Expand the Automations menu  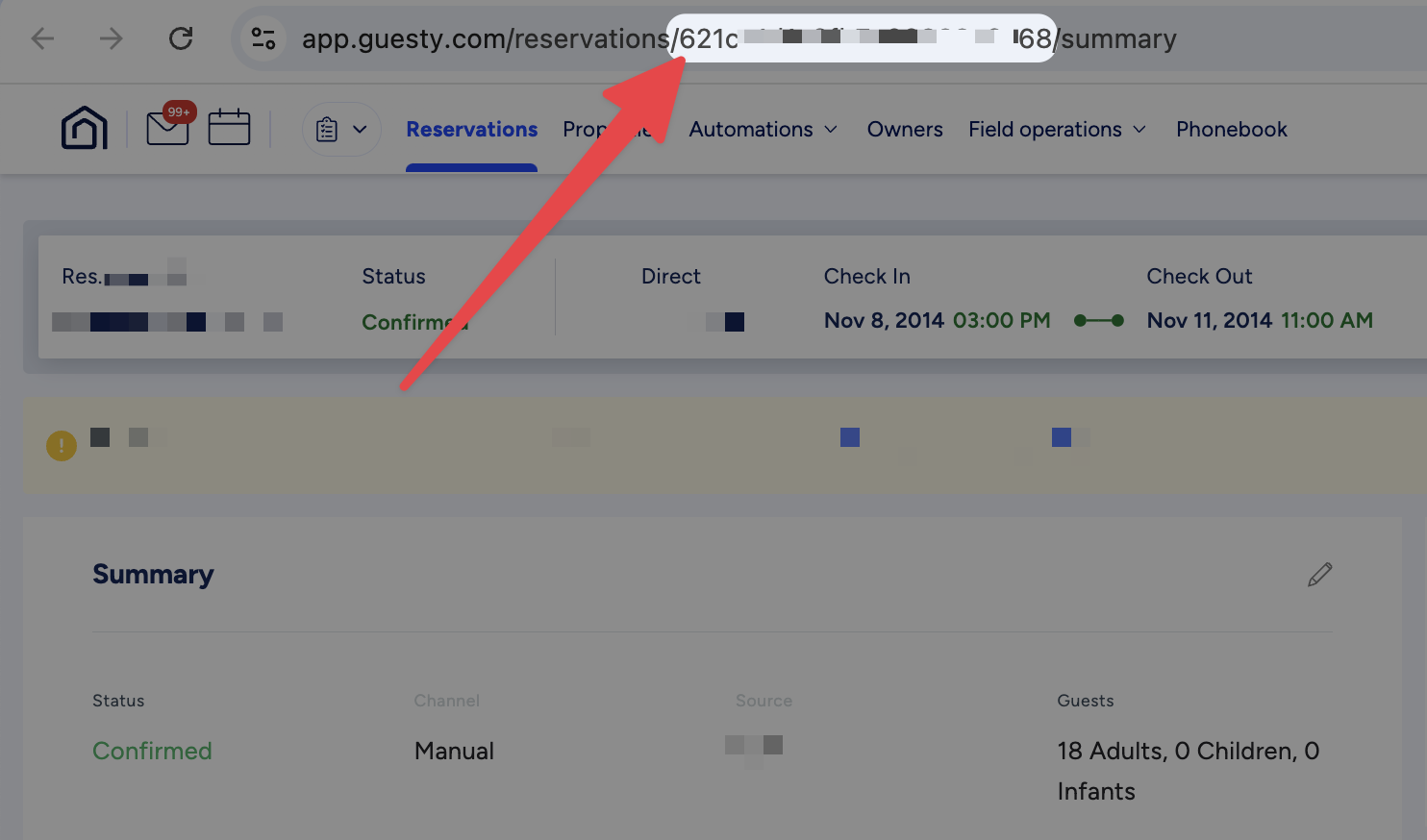[763, 130]
